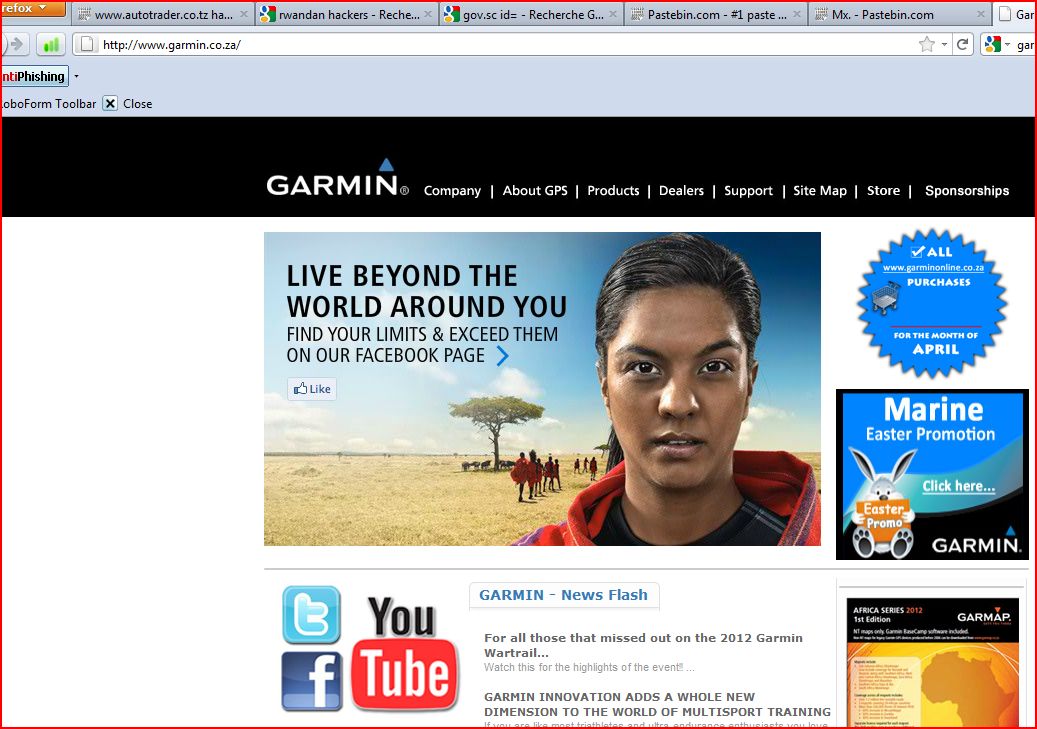Open the Marine Easter Promotion banner

click(x=933, y=474)
